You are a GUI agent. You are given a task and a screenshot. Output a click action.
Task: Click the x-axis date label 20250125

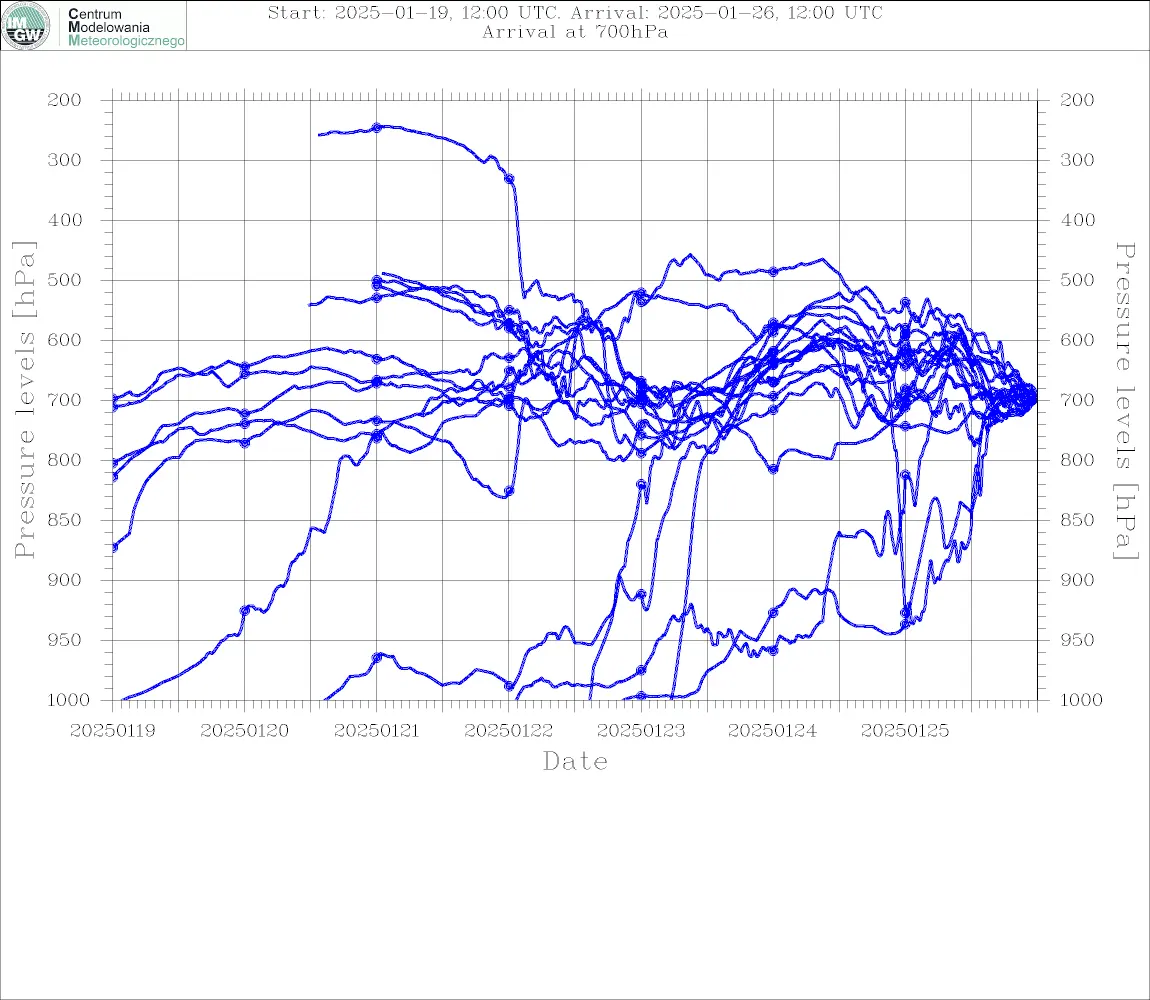905,731
